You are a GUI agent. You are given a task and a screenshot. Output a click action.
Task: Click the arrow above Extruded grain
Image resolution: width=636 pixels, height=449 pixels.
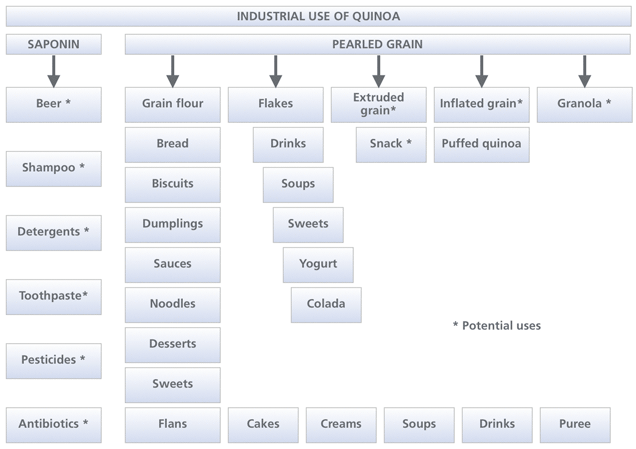click(x=378, y=71)
